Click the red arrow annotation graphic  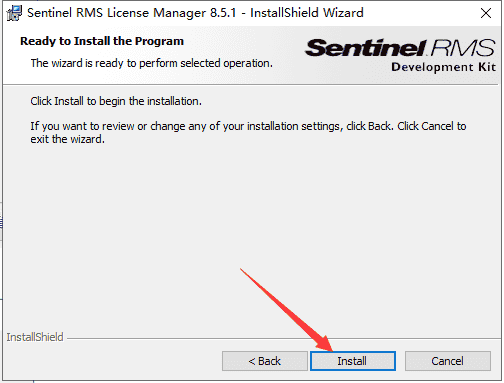(x=287, y=310)
